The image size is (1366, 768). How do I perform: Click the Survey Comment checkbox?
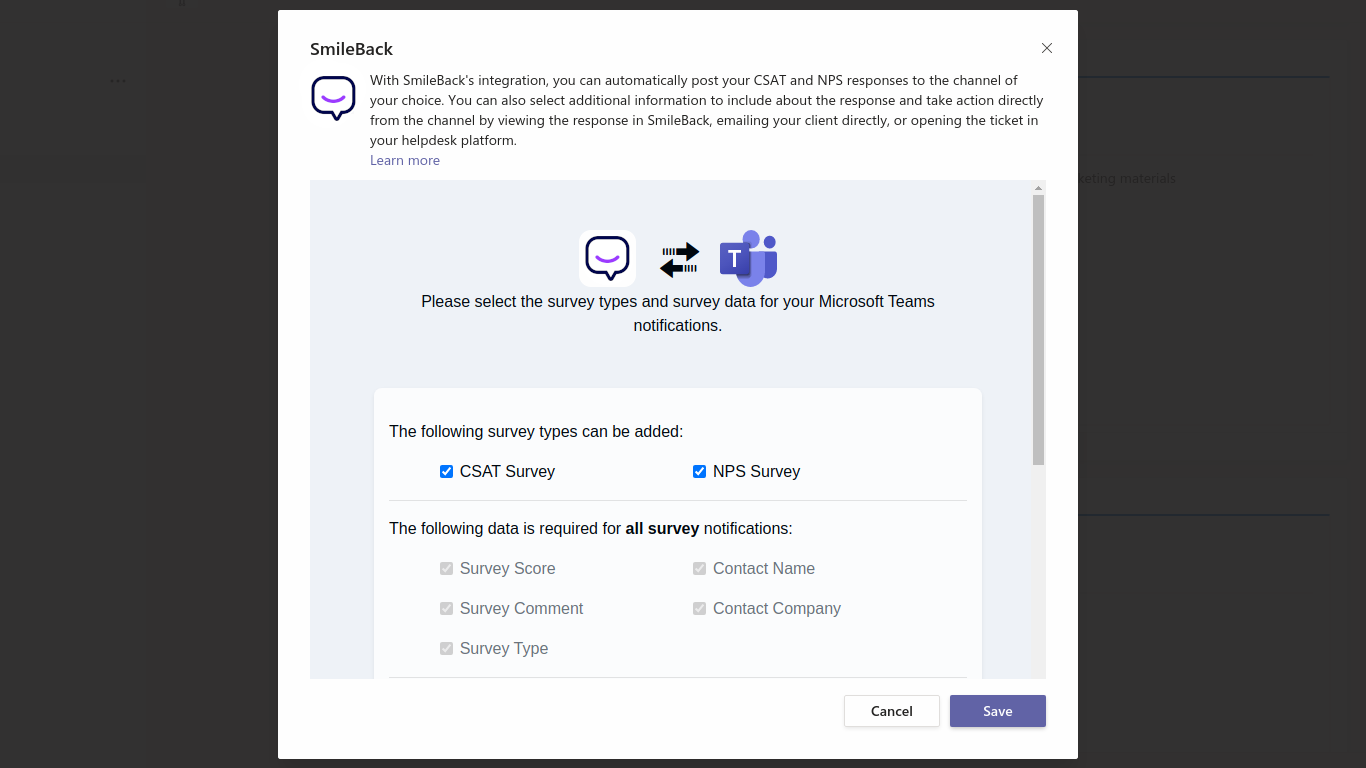tap(447, 609)
